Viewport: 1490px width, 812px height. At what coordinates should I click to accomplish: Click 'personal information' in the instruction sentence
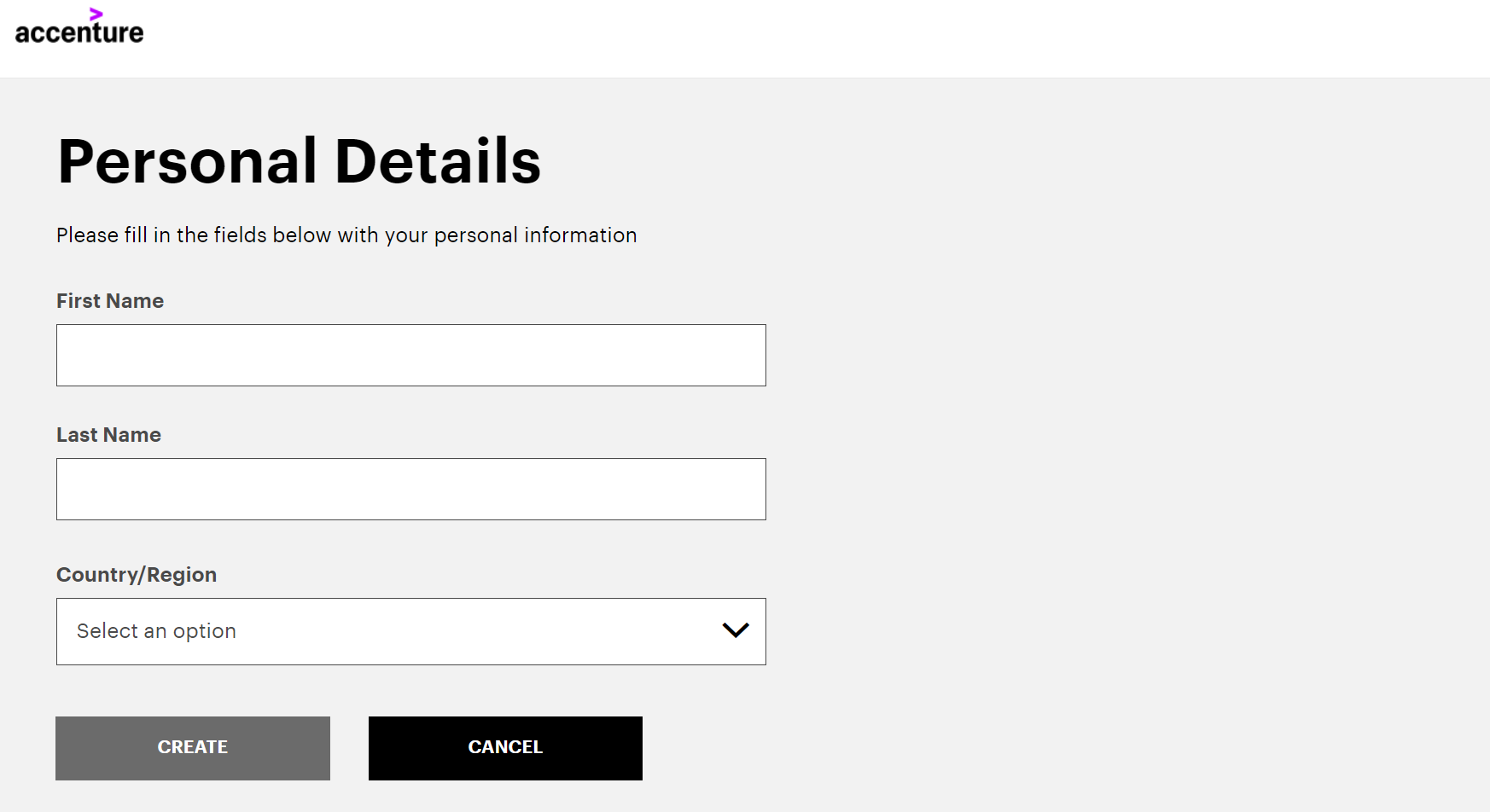coord(536,235)
